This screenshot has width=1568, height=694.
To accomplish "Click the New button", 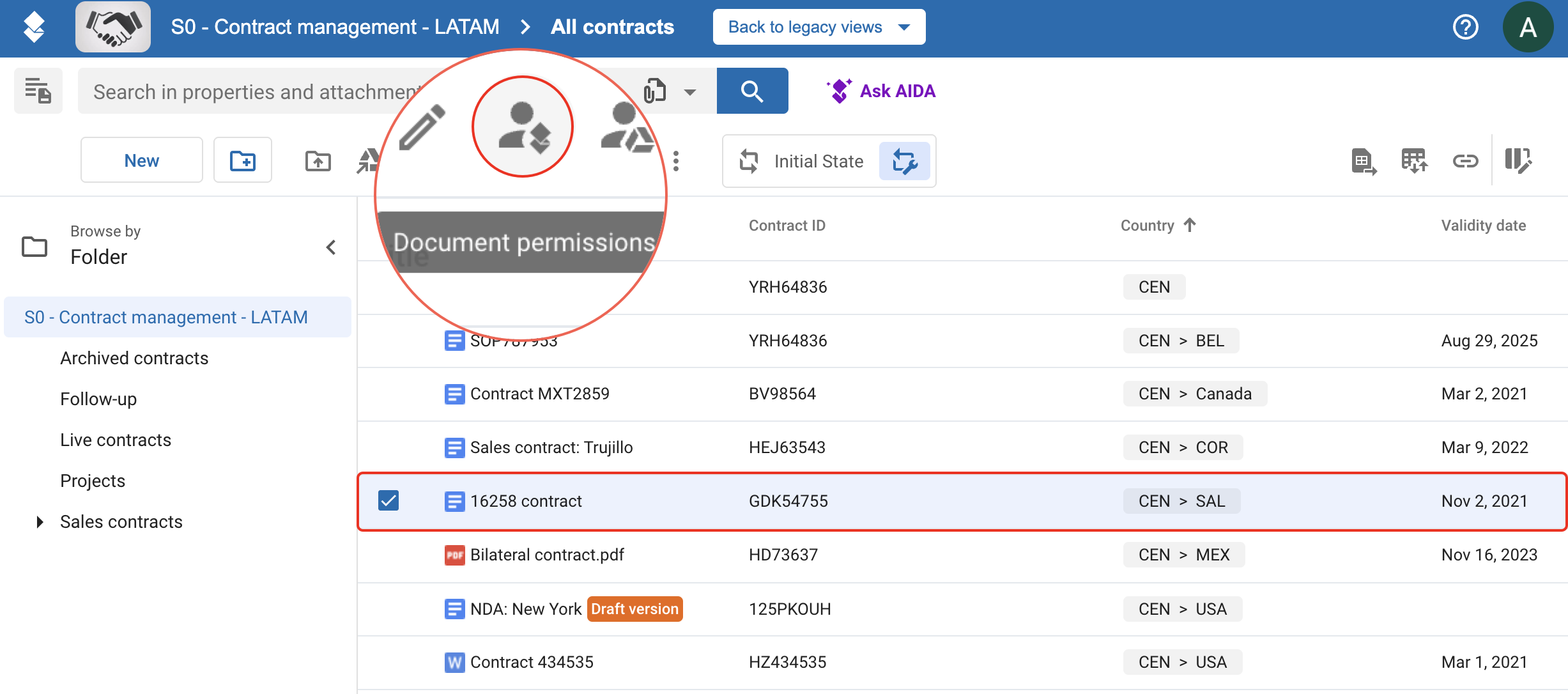I will (142, 160).
